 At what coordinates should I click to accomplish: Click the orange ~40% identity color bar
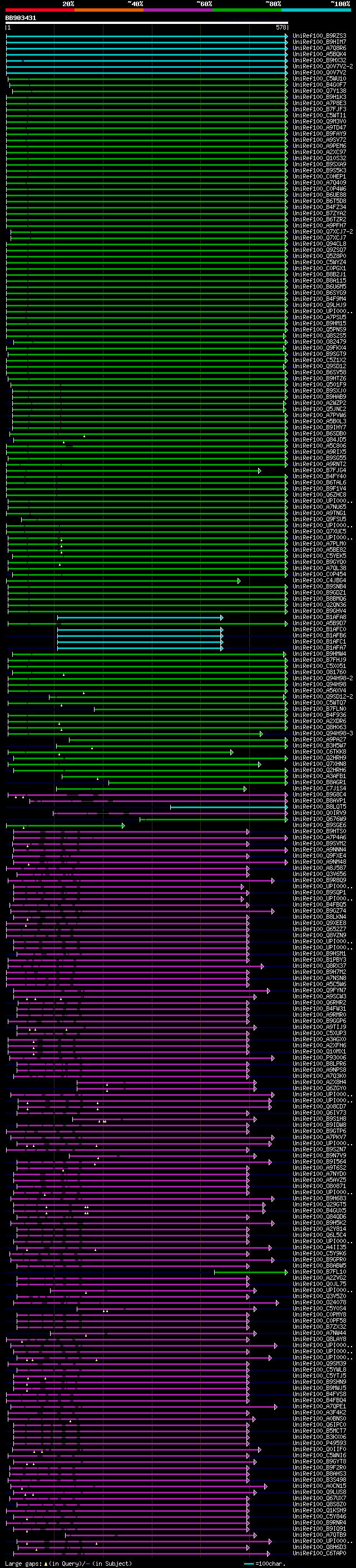pos(109,10)
